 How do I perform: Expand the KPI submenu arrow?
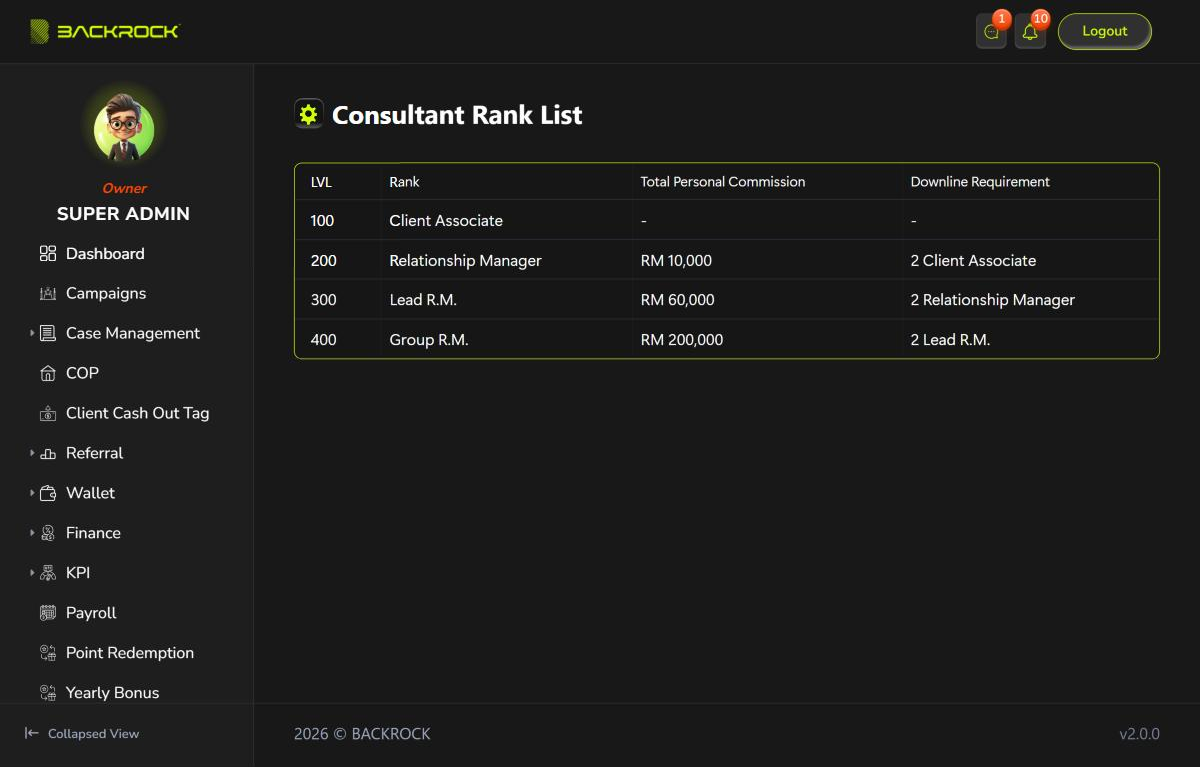[32, 573]
